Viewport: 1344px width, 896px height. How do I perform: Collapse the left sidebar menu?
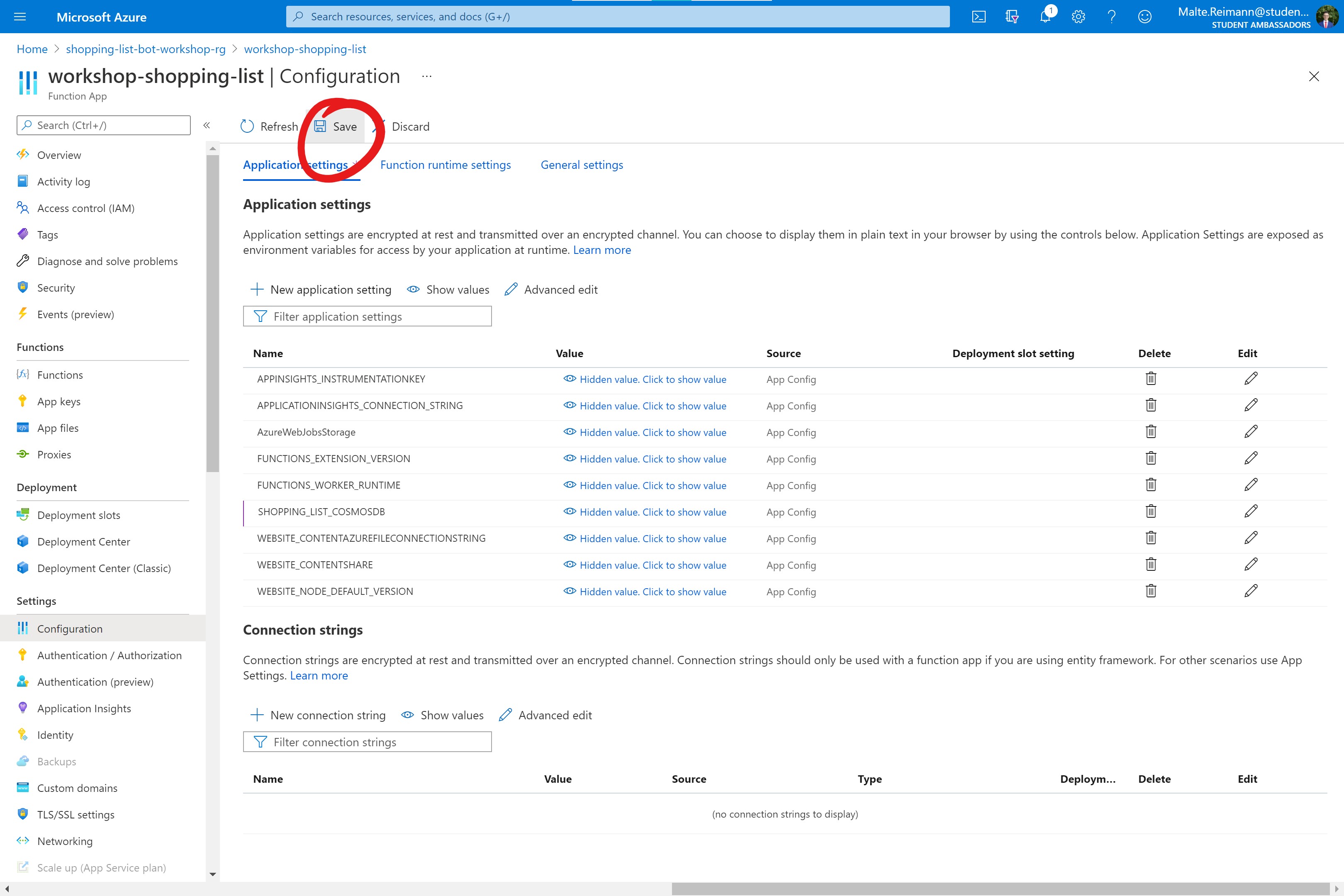pyautogui.click(x=207, y=125)
